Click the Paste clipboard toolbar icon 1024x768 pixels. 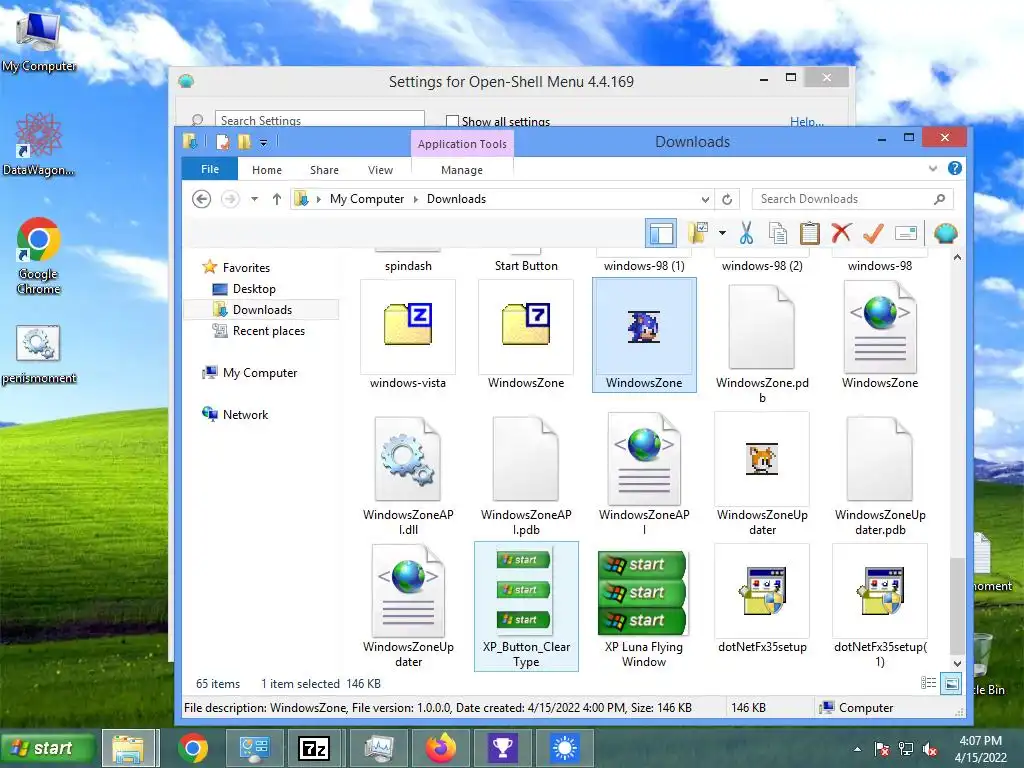point(809,233)
